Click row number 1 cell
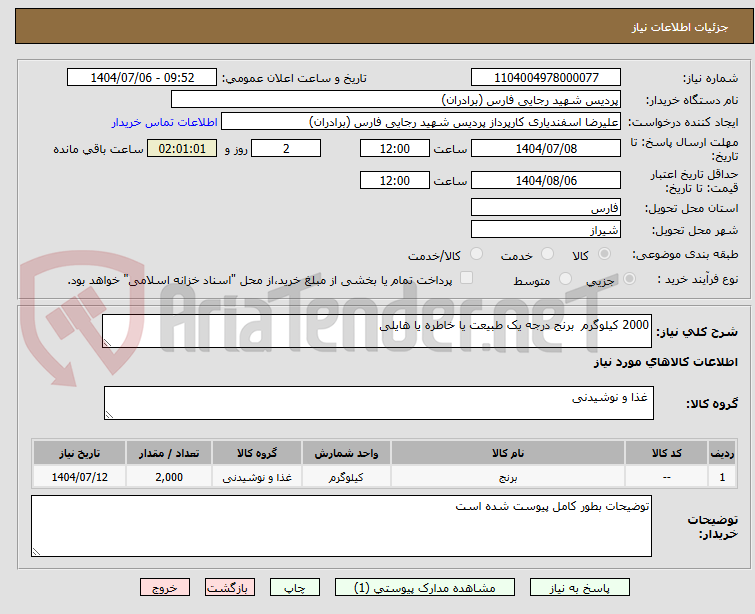 tap(722, 477)
